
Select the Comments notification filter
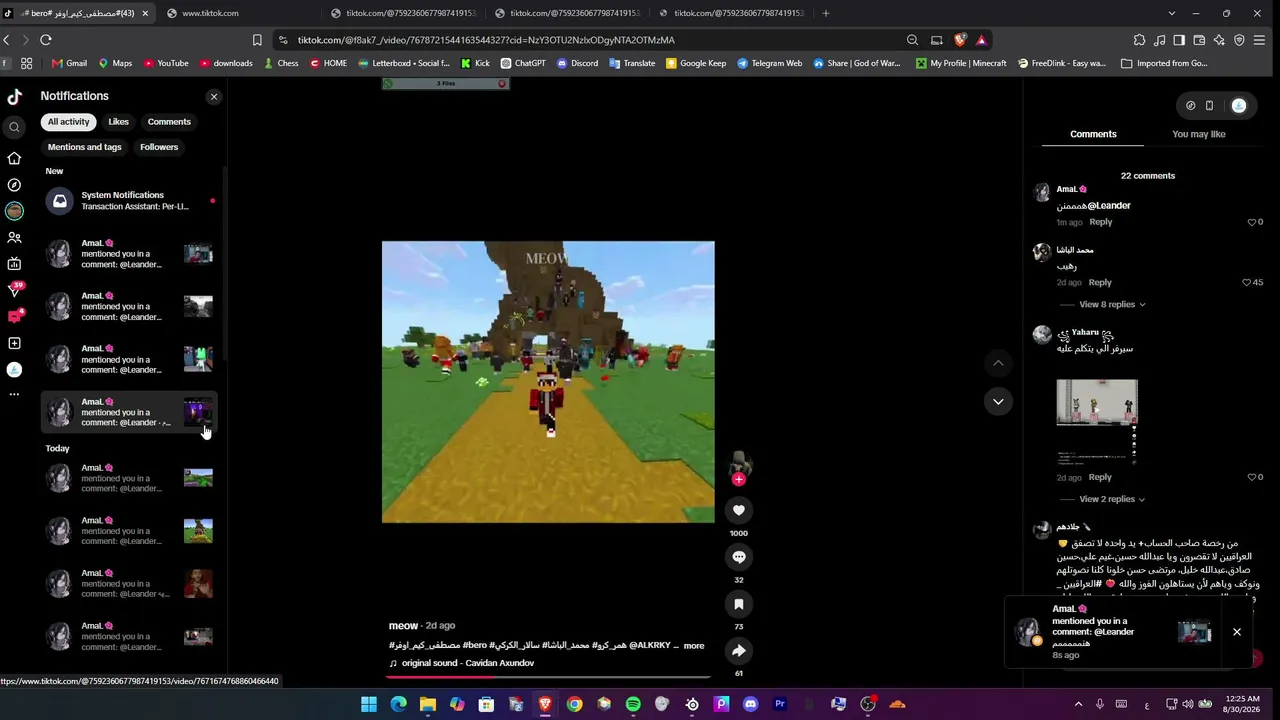point(169,122)
